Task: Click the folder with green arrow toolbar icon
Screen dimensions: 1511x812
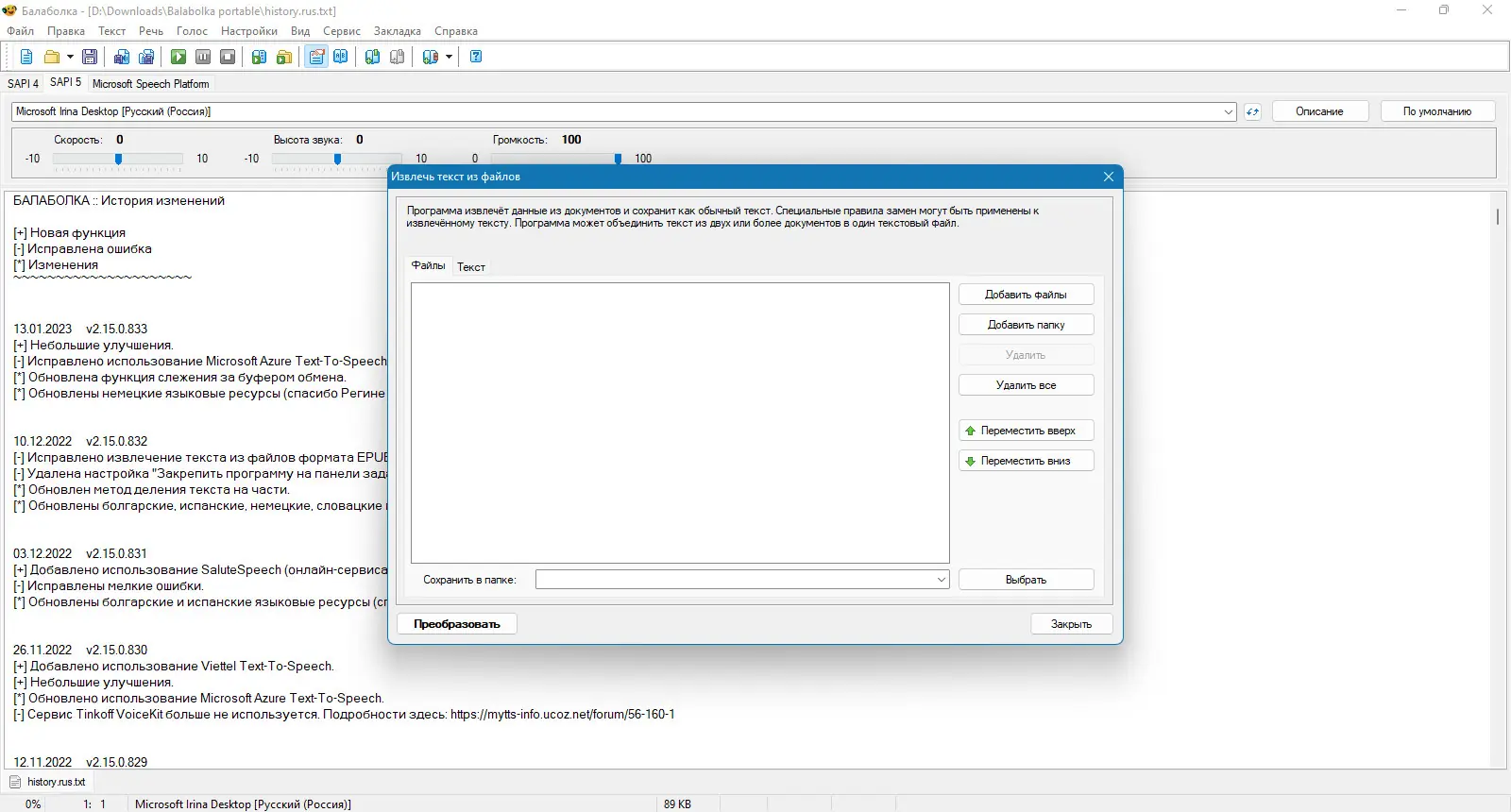Action: 284,57
